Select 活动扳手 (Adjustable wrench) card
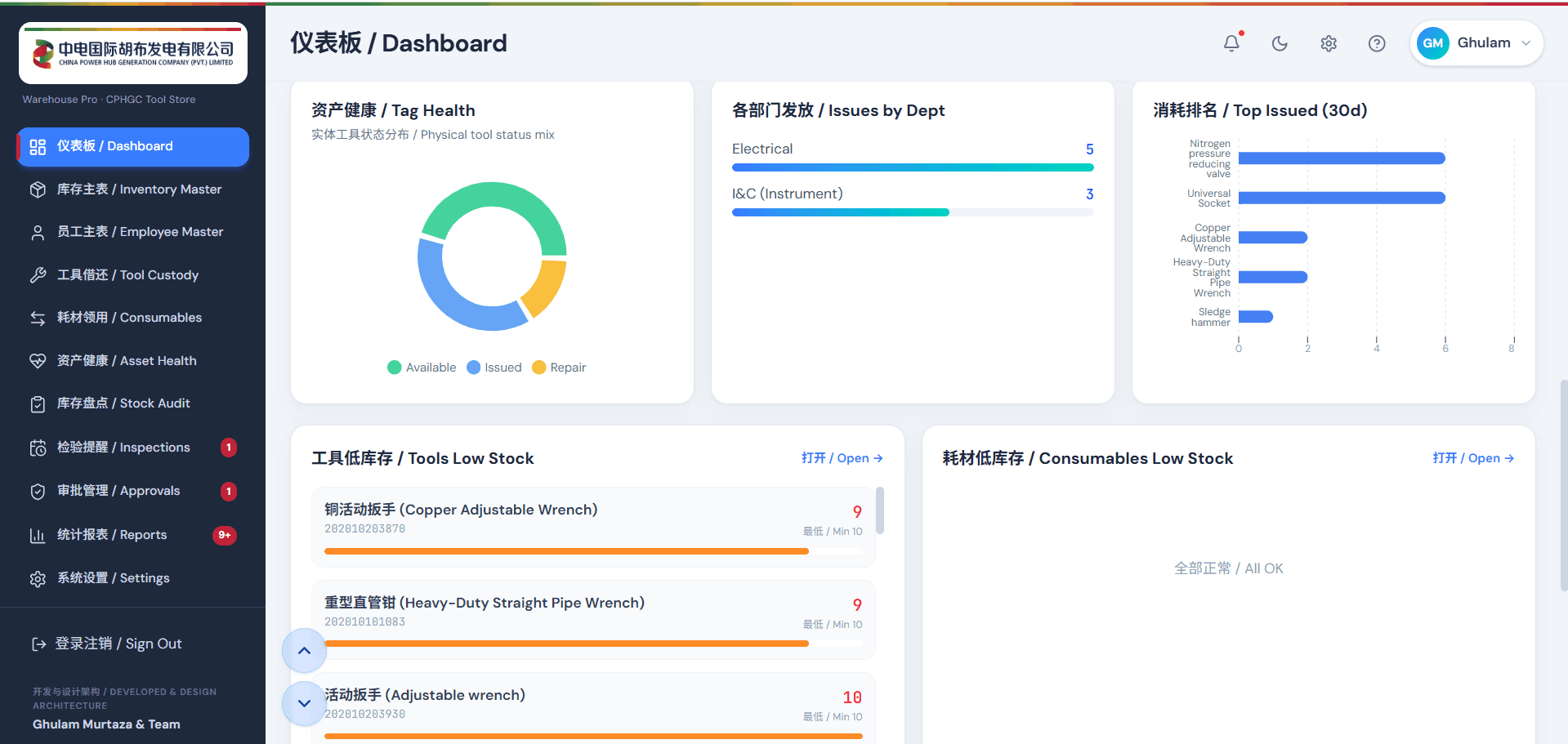 pos(593,708)
